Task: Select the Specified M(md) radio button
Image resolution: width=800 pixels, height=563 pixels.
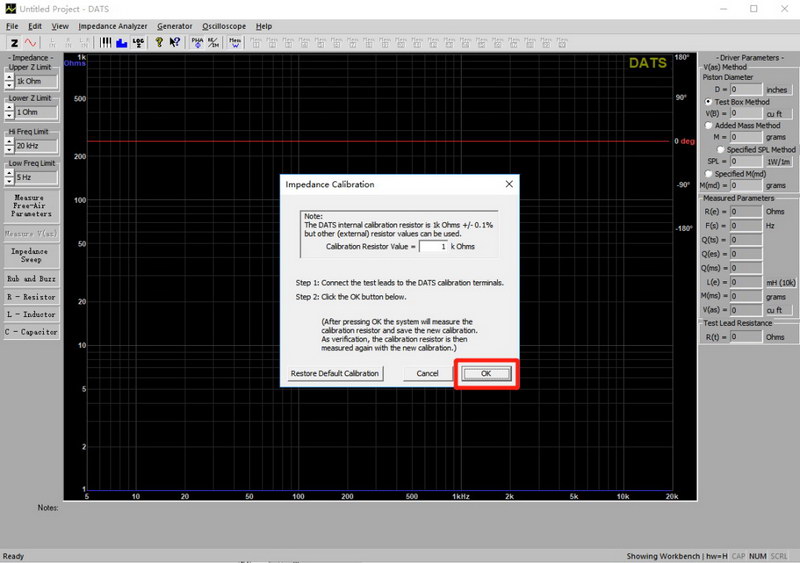Action: coord(709,174)
